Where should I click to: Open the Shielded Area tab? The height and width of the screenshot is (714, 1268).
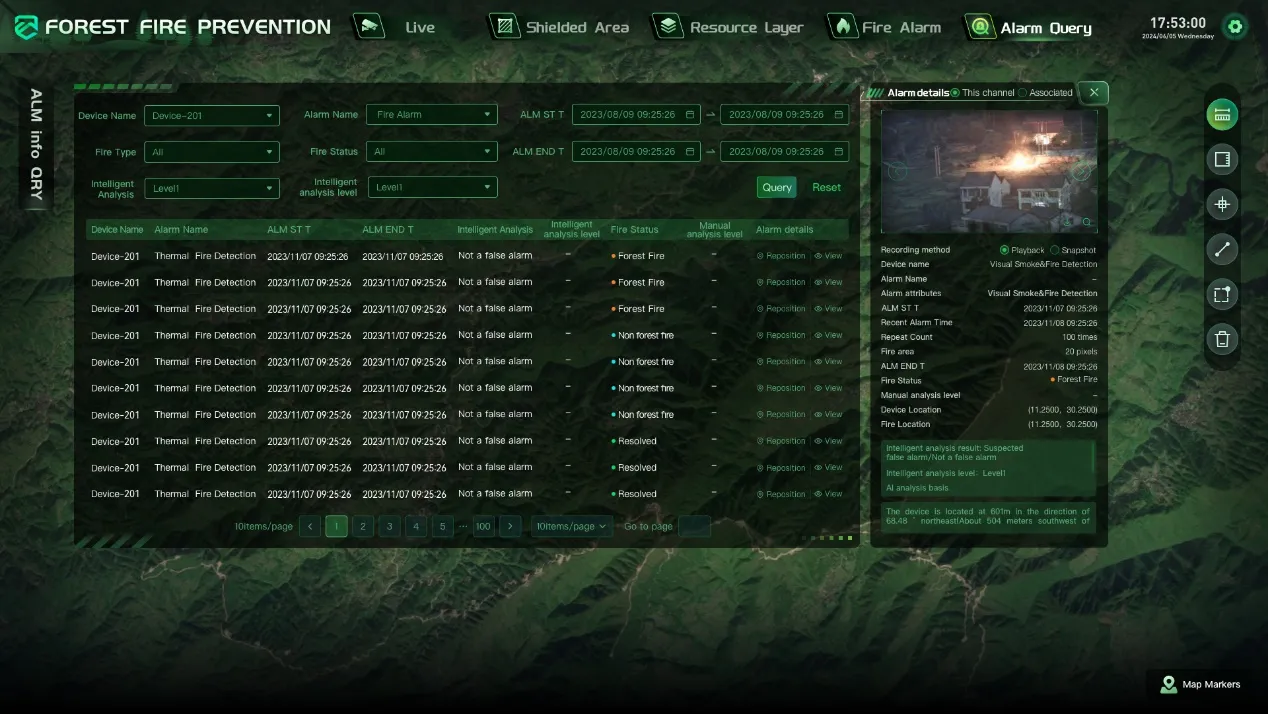pos(562,27)
